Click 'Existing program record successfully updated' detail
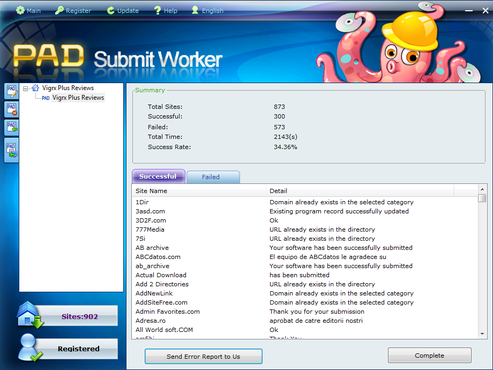This screenshot has height=370, width=493. [x=339, y=211]
